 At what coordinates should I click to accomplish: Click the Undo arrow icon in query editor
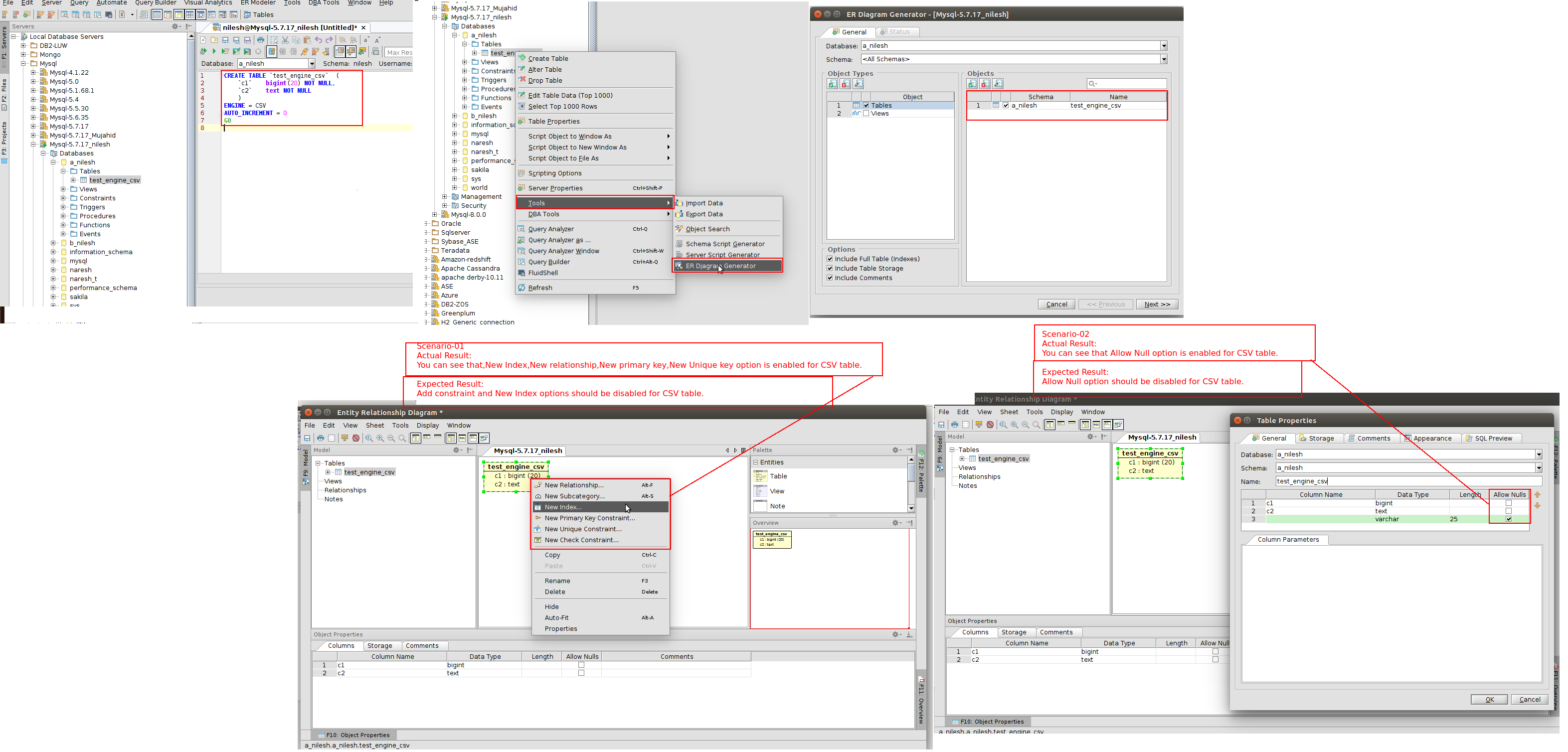pos(319,40)
